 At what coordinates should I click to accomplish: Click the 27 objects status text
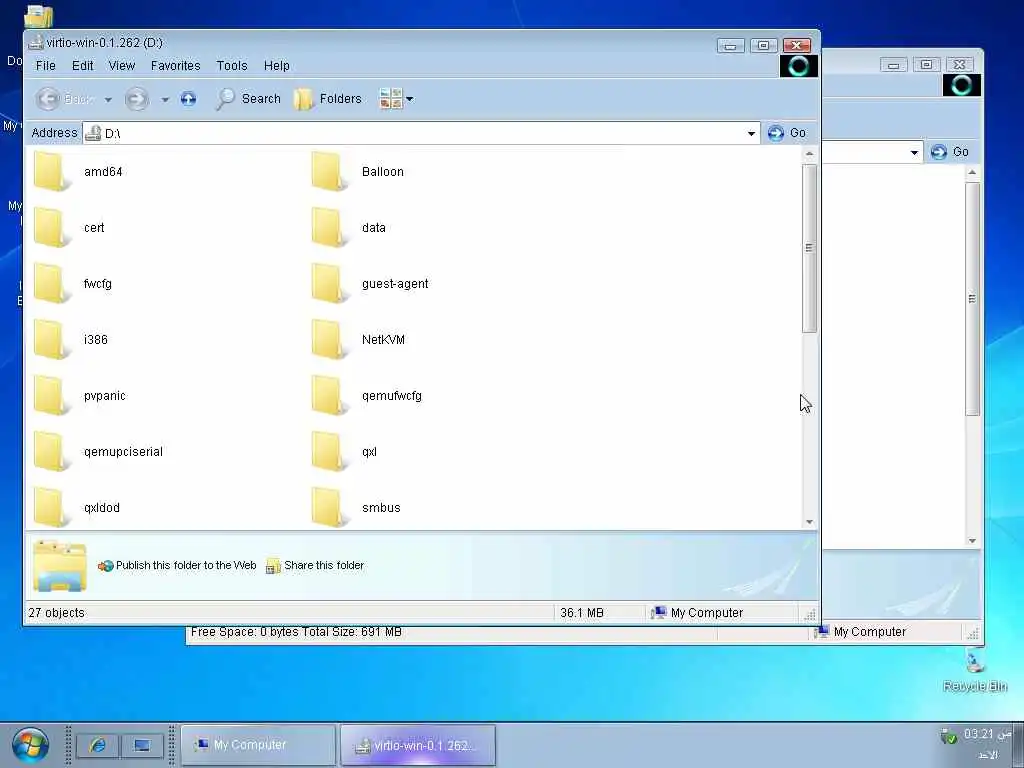[x=57, y=613]
